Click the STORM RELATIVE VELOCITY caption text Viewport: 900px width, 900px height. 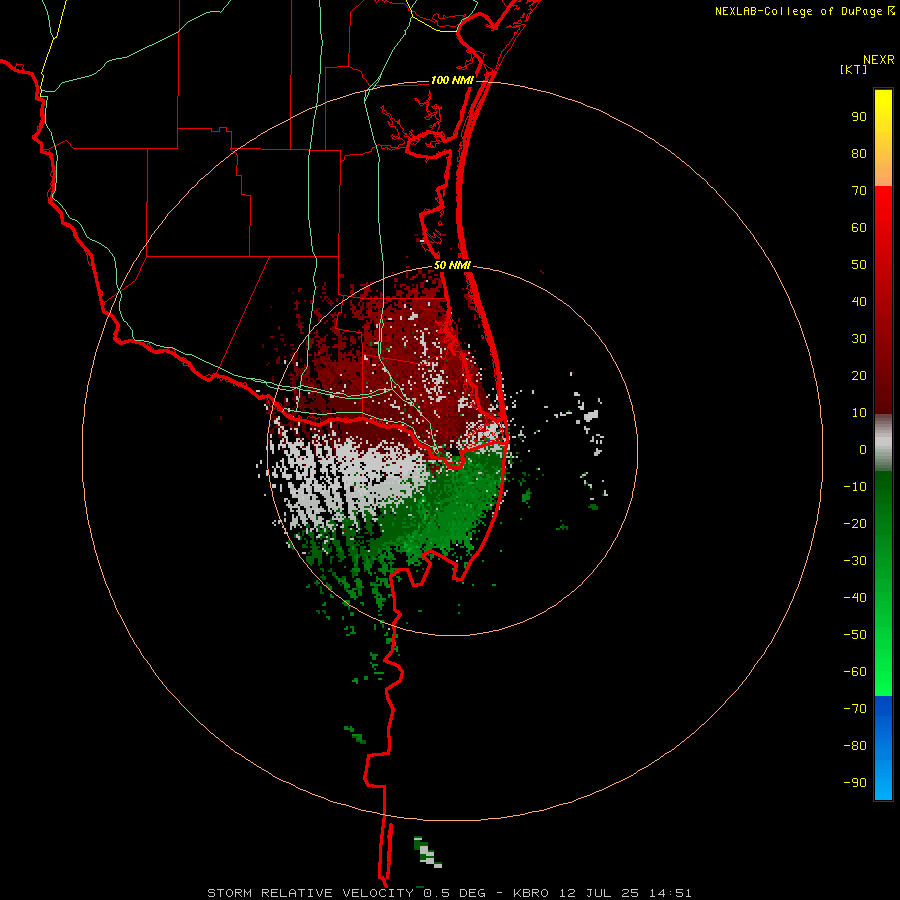[310, 893]
